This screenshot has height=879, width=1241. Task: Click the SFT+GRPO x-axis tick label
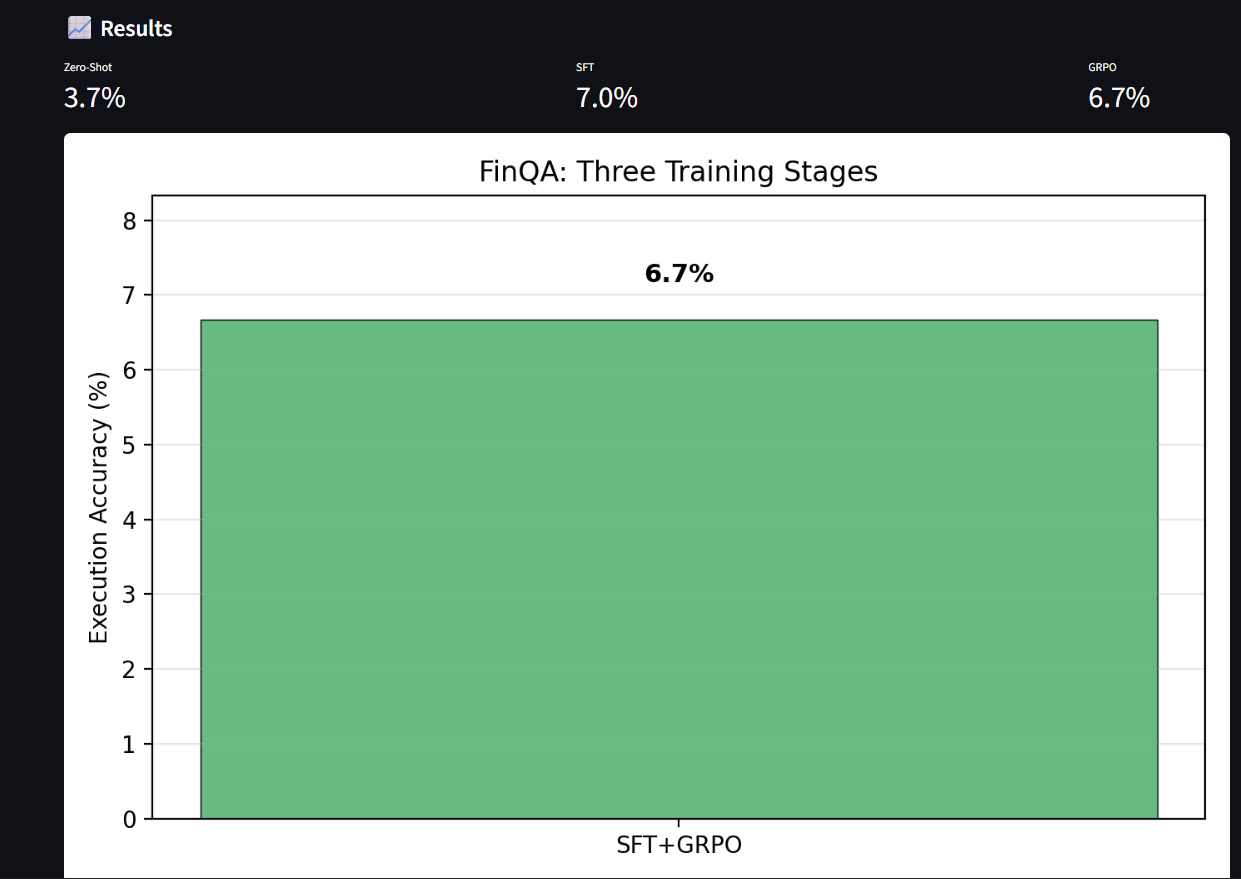pyautogui.click(x=679, y=845)
